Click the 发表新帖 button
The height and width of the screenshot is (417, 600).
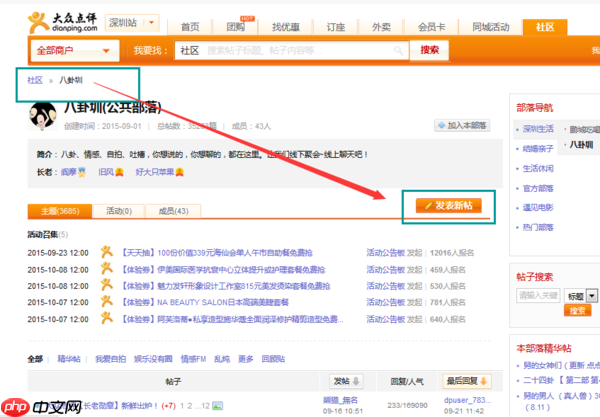[448, 206]
